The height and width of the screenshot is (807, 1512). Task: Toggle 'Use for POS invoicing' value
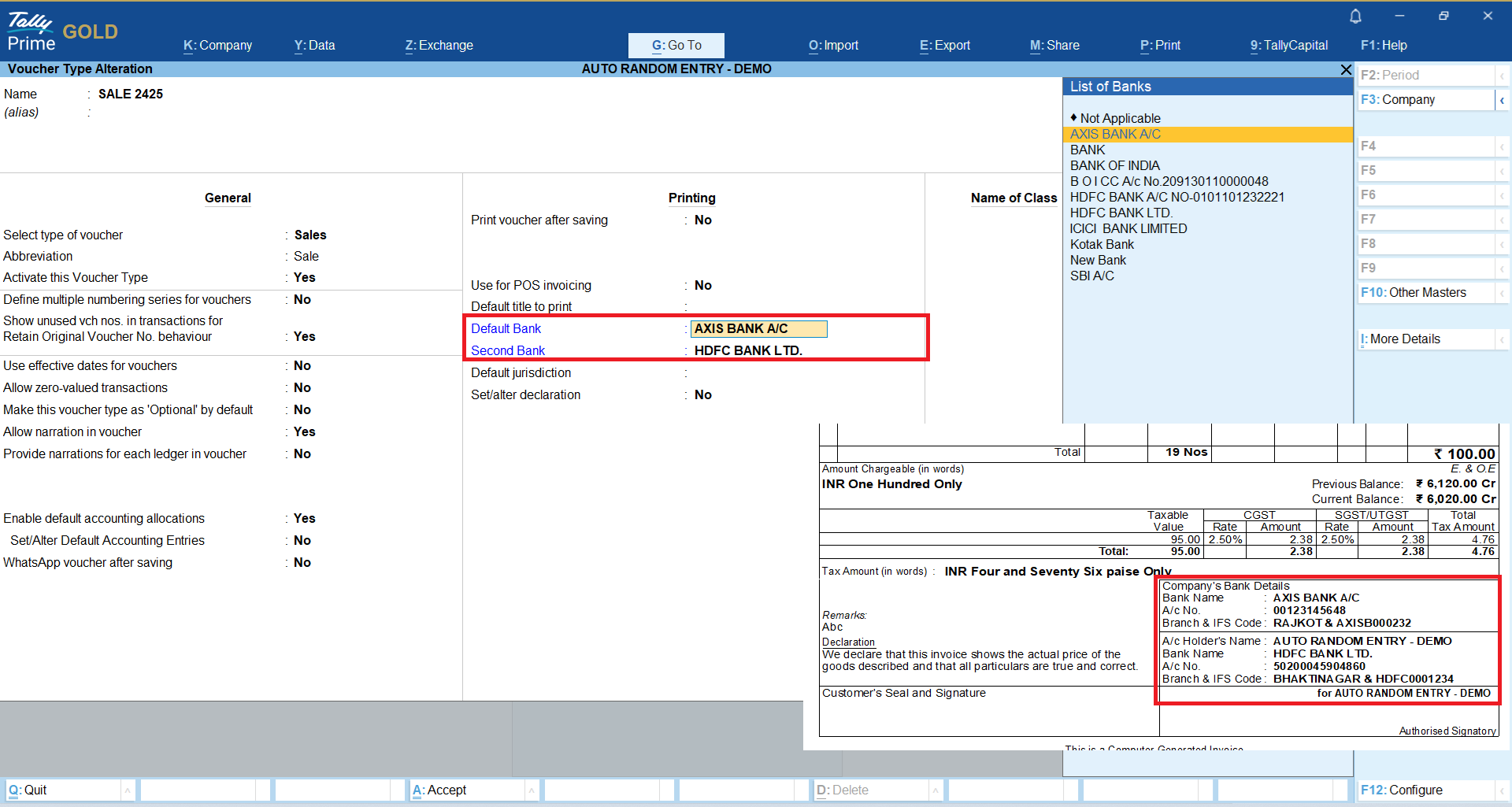coord(702,286)
